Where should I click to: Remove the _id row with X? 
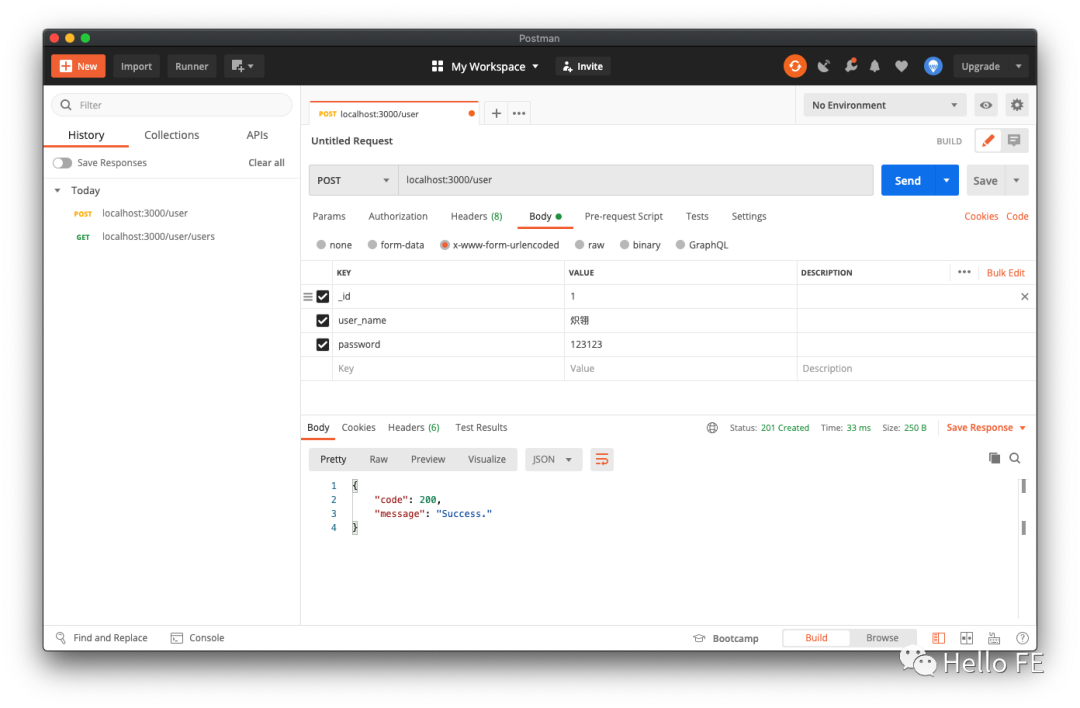(1024, 296)
